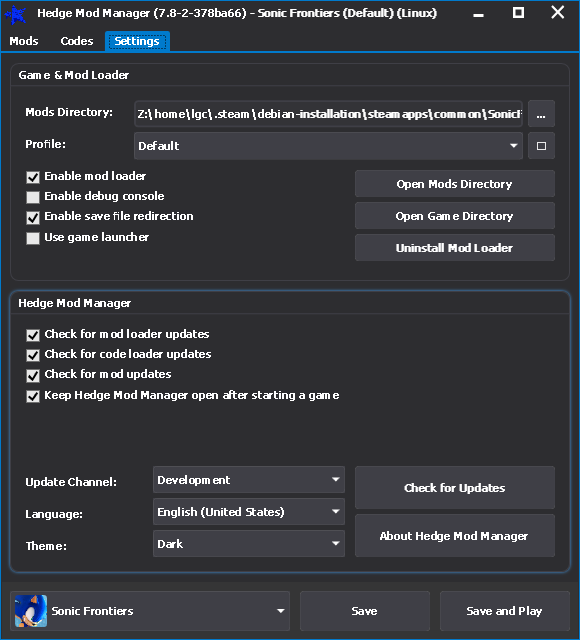Viewport: 580px width, 640px height.
Task: Click the Mods Directory label
Action: coord(69,112)
